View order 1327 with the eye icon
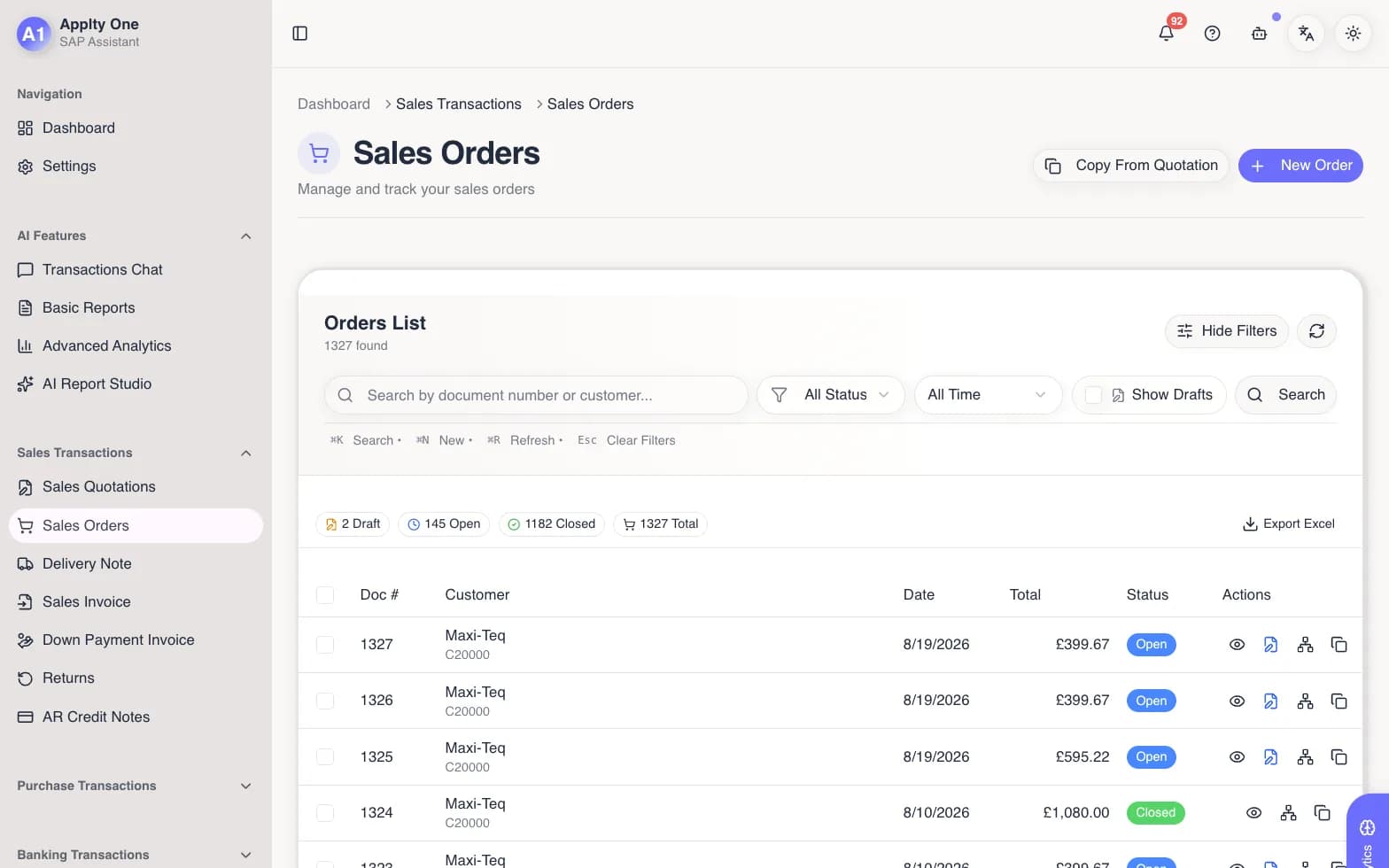 (x=1237, y=645)
